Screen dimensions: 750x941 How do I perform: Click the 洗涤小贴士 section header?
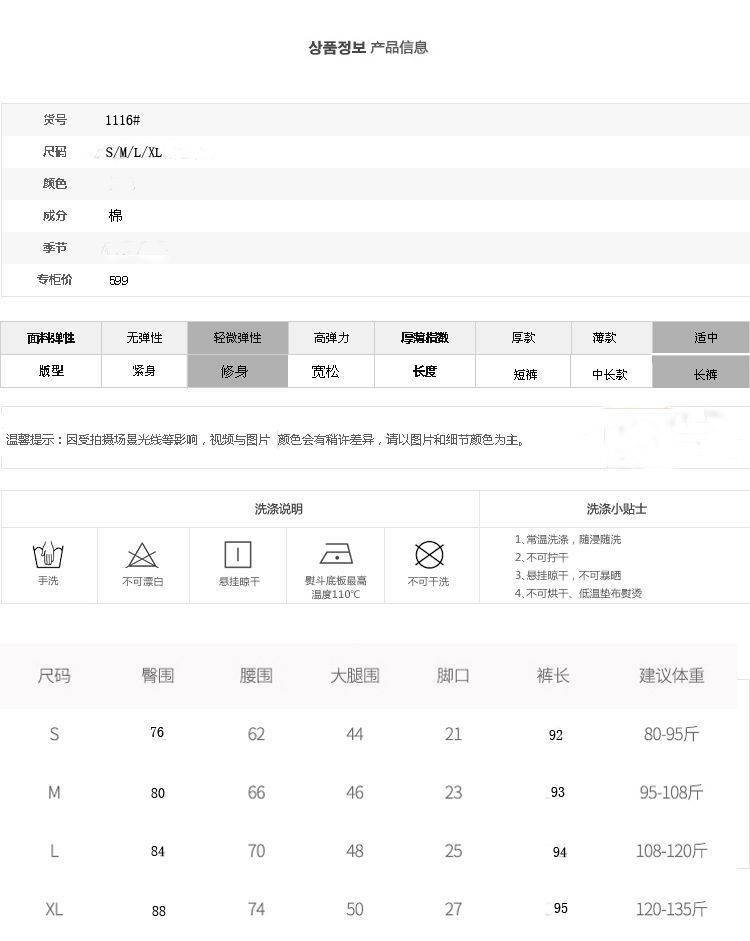coord(617,509)
